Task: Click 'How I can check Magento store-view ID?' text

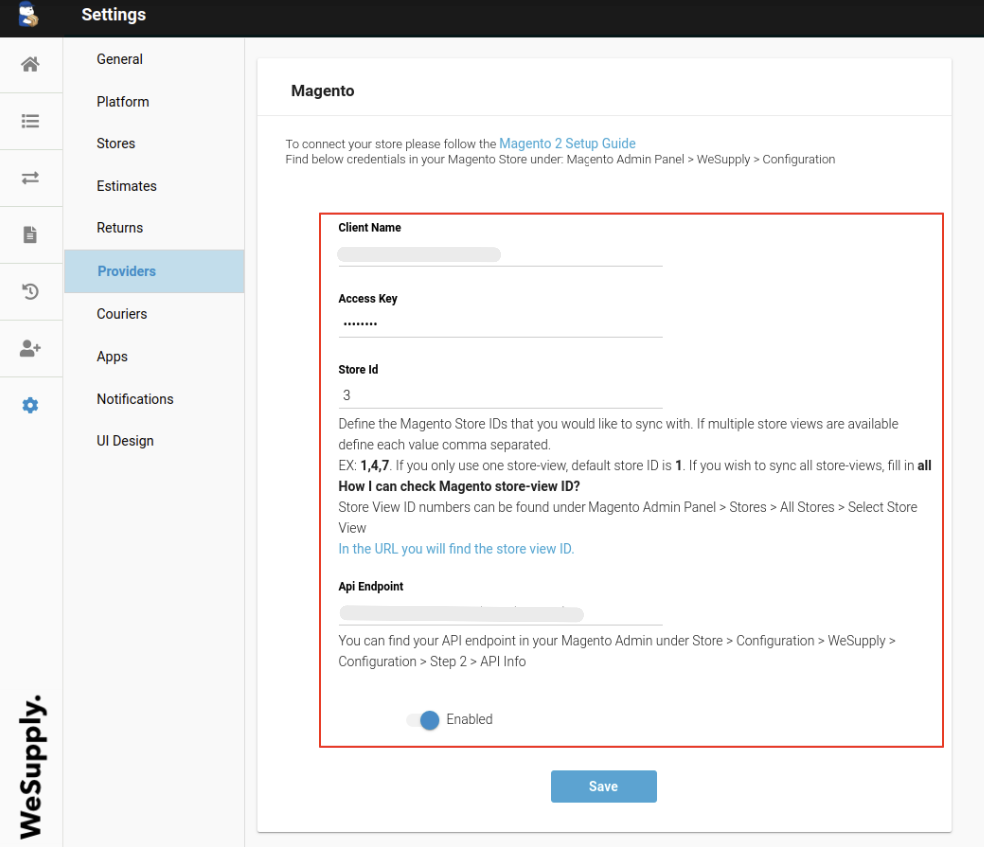Action: pos(459,486)
